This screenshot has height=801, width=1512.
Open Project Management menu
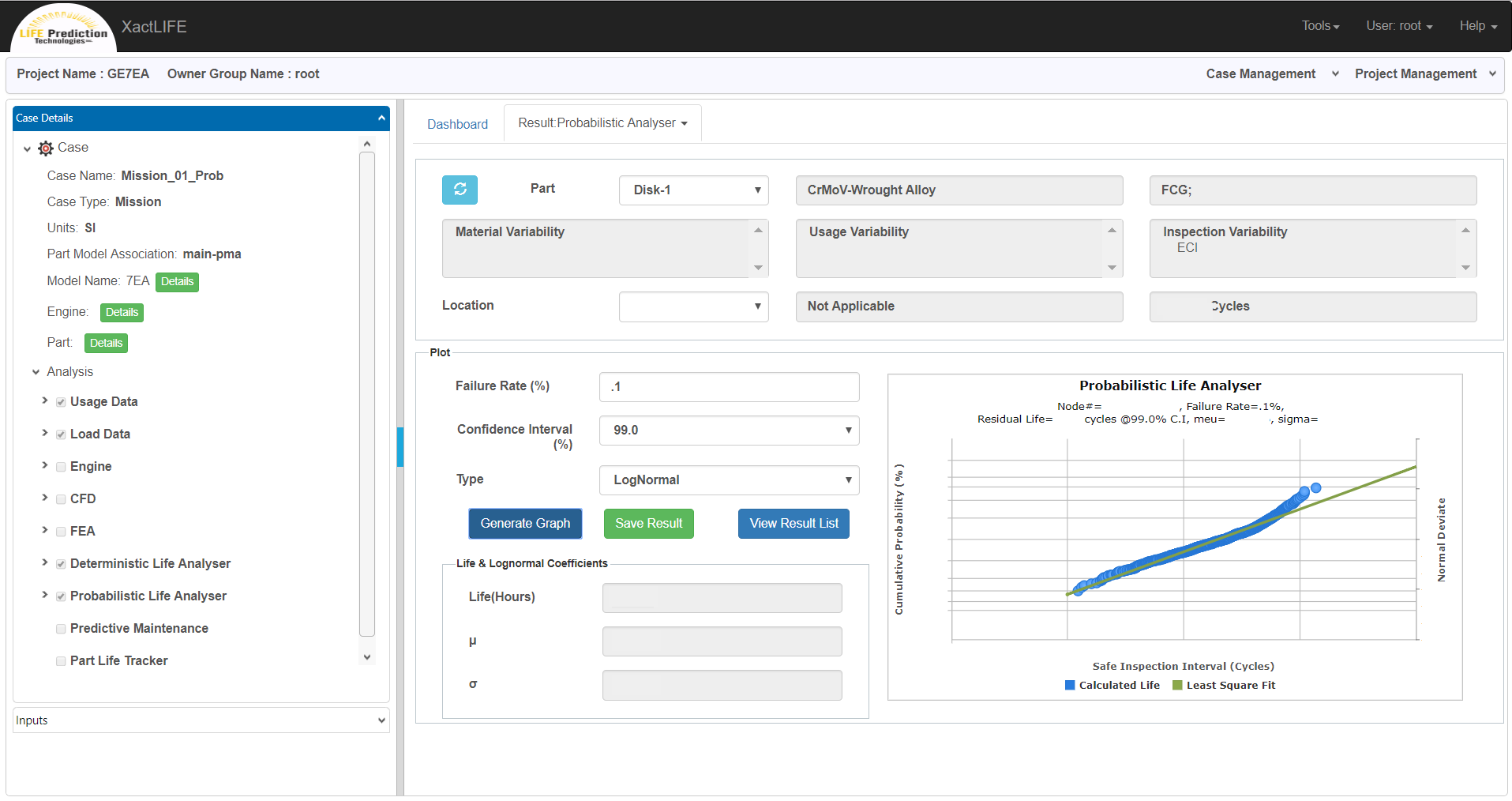[1425, 74]
